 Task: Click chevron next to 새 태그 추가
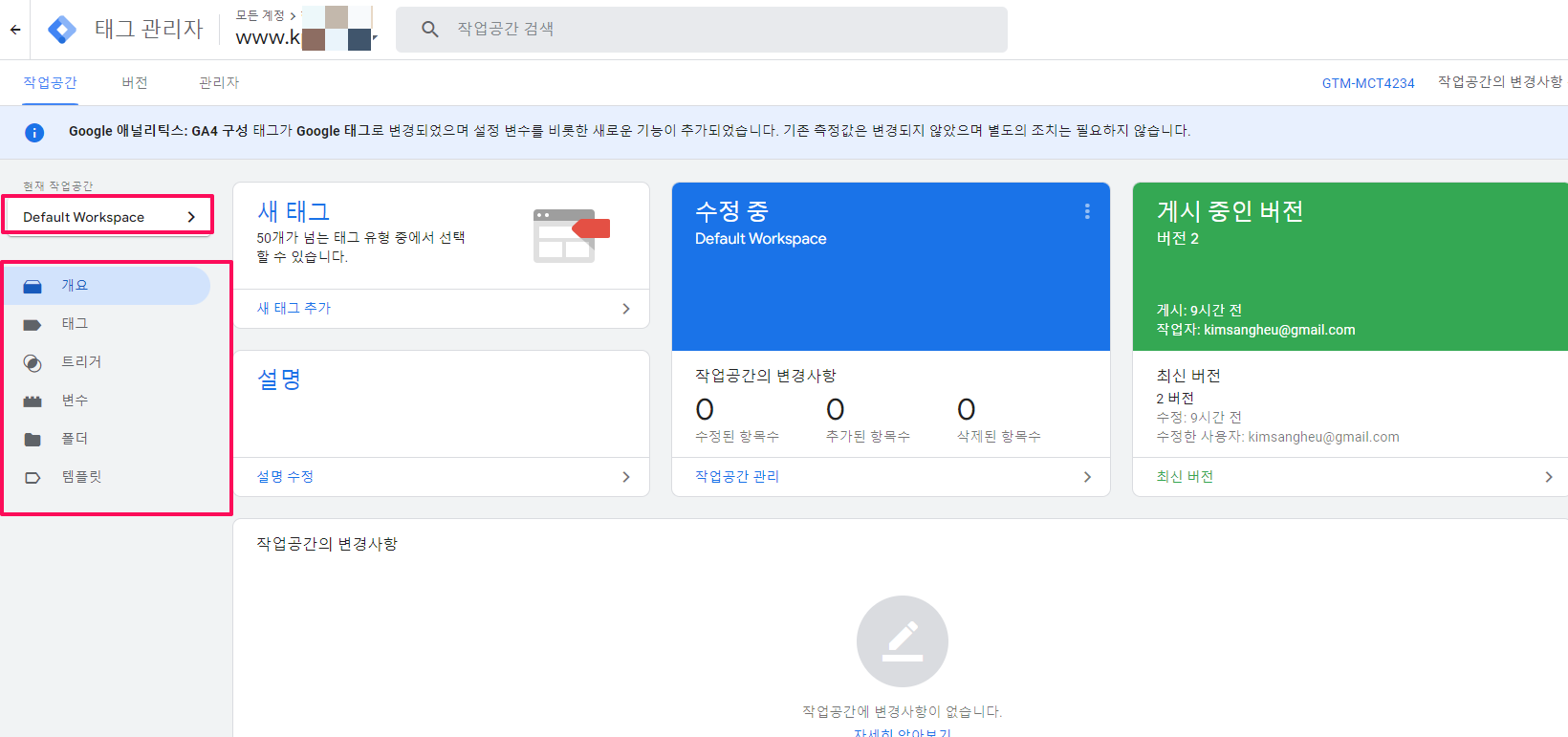click(626, 309)
